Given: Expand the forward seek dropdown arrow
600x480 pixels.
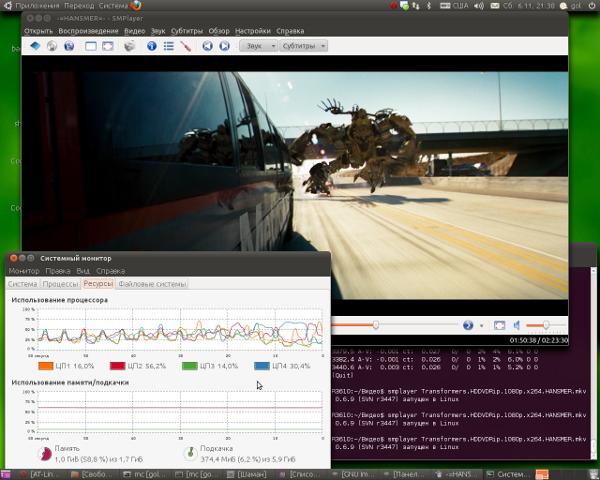Looking at the screenshot, I should [x=481, y=326].
